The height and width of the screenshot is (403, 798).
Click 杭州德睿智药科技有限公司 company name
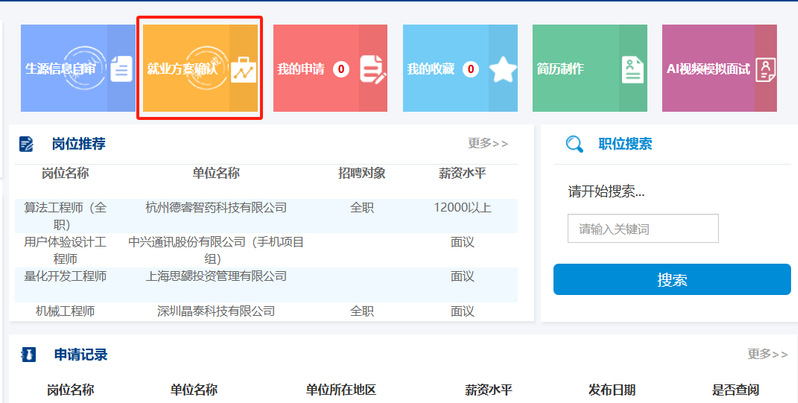pyautogui.click(x=216, y=208)
